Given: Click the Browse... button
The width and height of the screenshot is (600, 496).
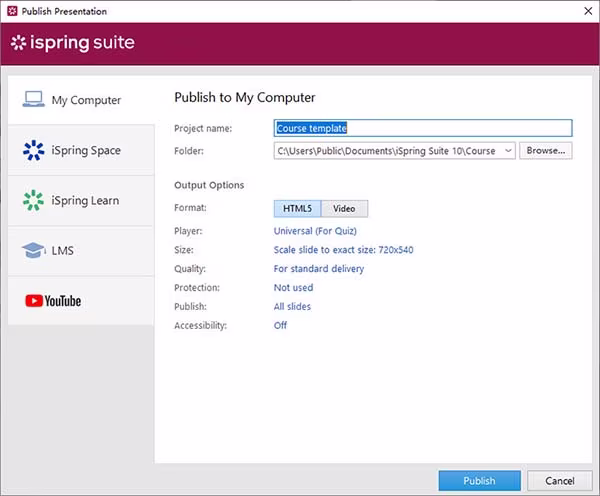Looking at the screenshot, I should pyautogui.click(x=546, y=151).
